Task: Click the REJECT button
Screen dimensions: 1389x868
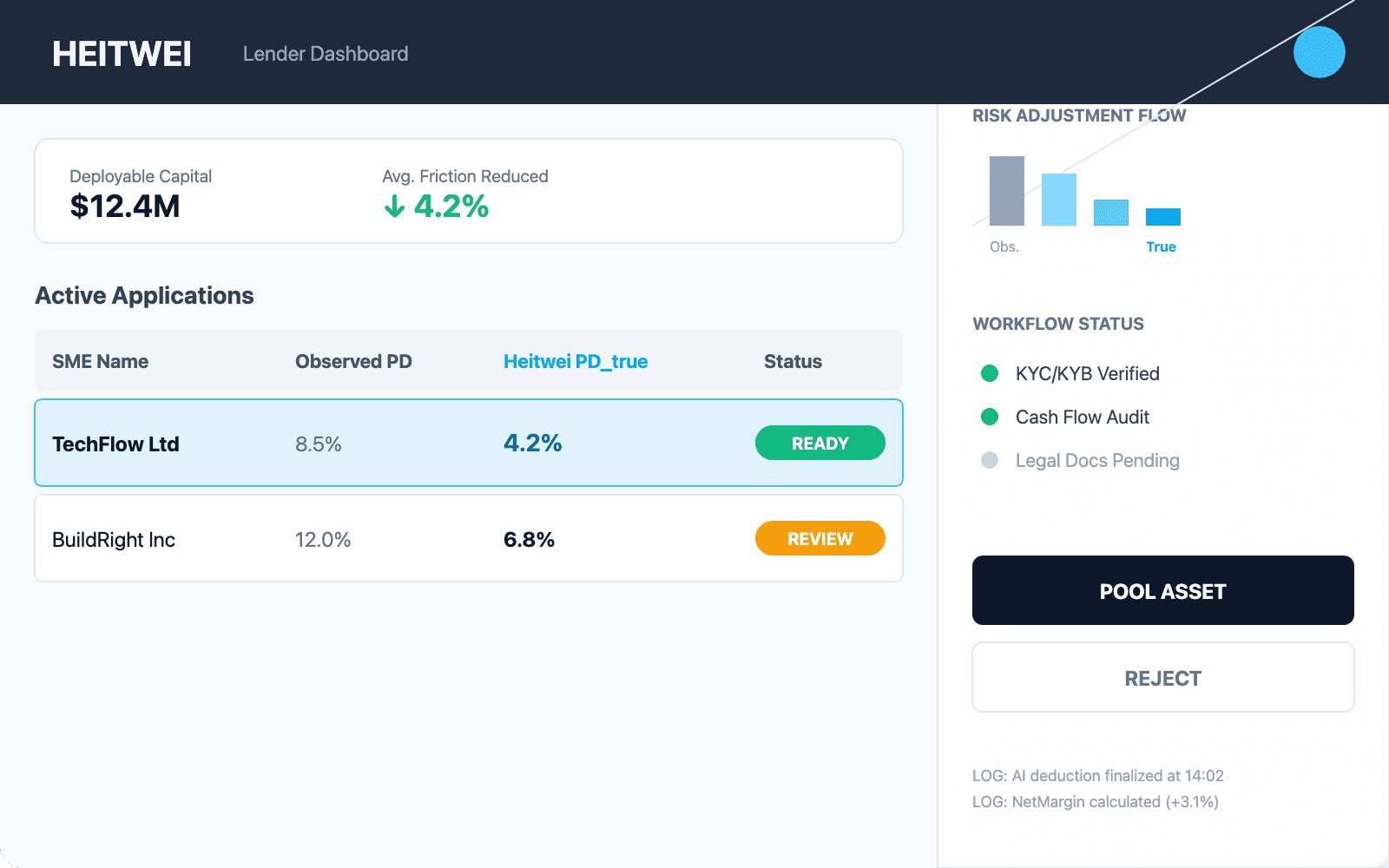Action: tap(1162, 677)
